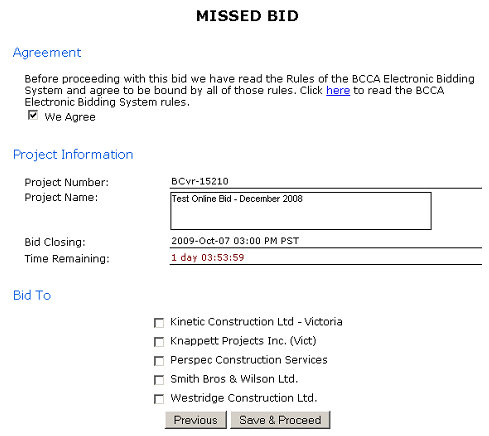Click the red Time Remaining countdown
489x436 pixels.
[208, 257]
